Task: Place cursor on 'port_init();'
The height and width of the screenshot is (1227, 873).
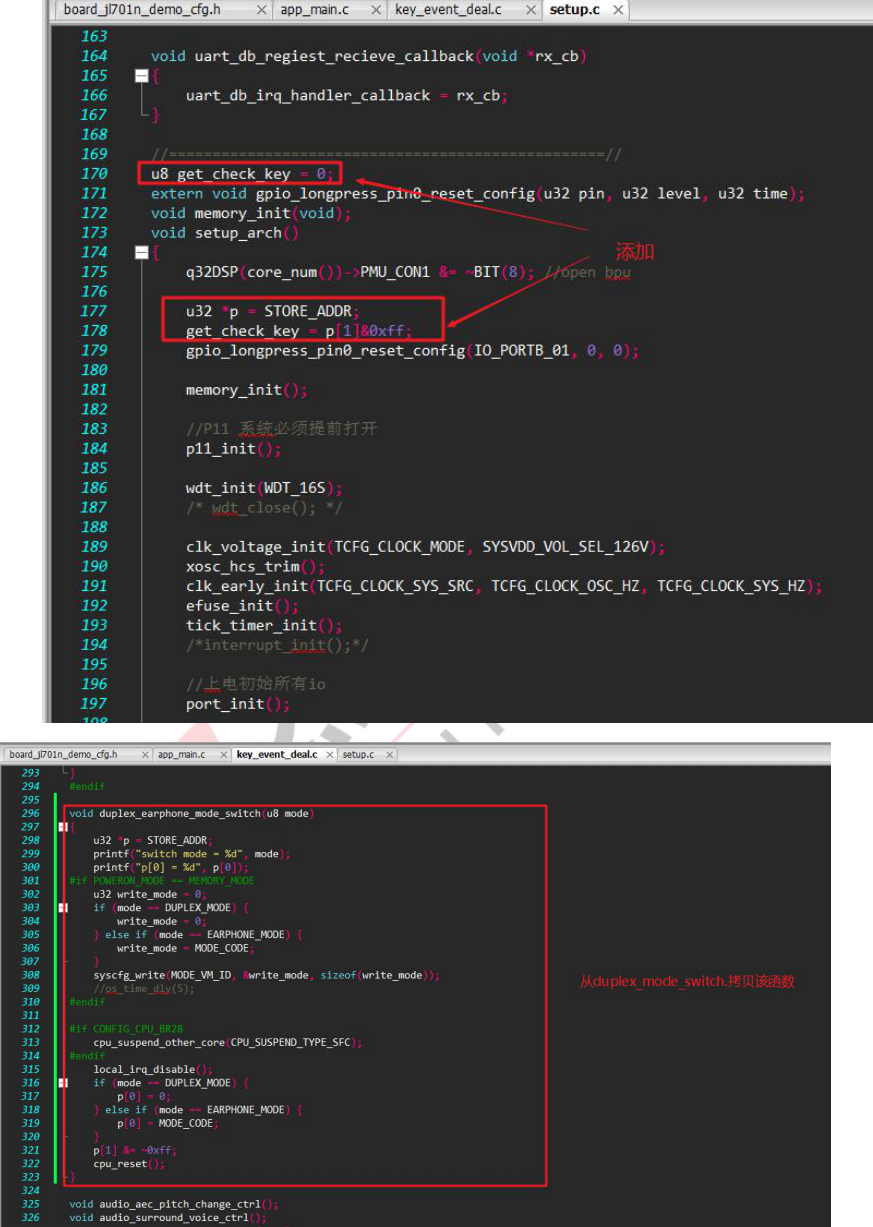Action: point(238,704)
